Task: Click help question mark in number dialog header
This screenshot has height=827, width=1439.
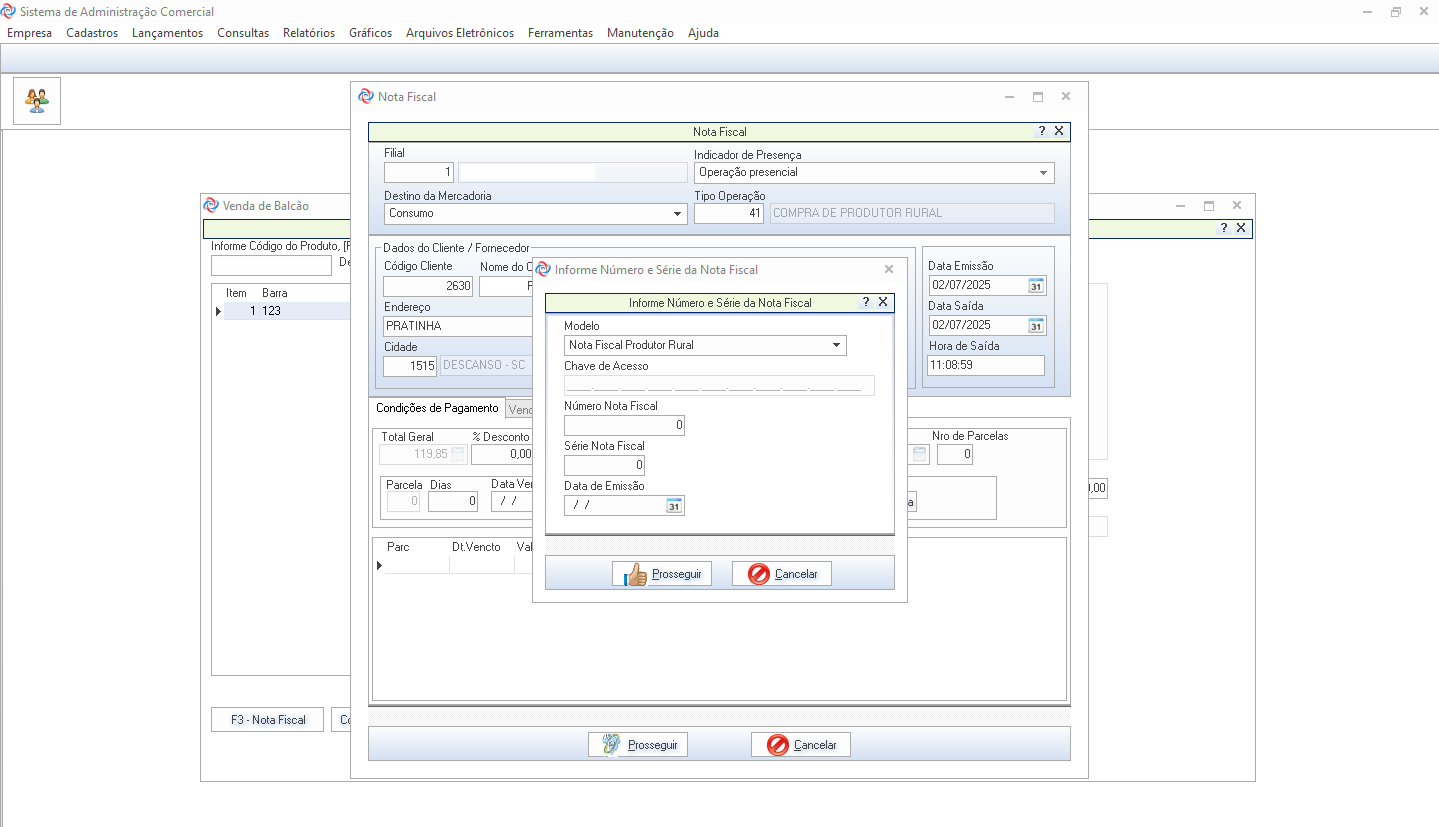Action: [x=866, y=302]
